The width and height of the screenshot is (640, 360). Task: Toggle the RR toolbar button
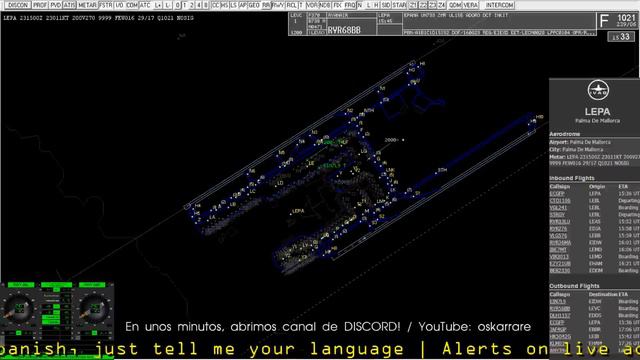pyautogui.click(x=266, y=5)
